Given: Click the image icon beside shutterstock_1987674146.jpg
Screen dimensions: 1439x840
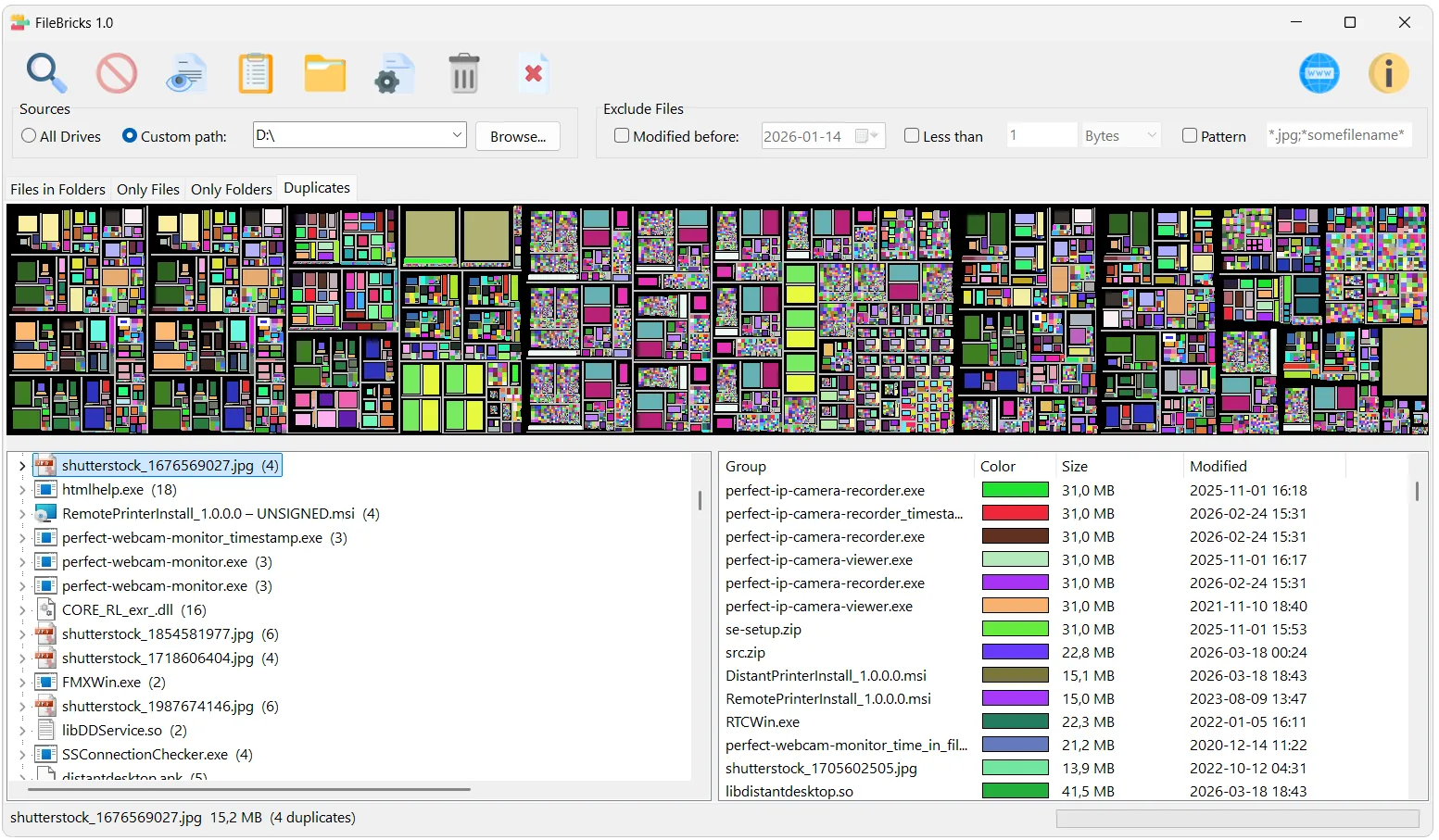Looking at the screenshot, I should (45, 706).
